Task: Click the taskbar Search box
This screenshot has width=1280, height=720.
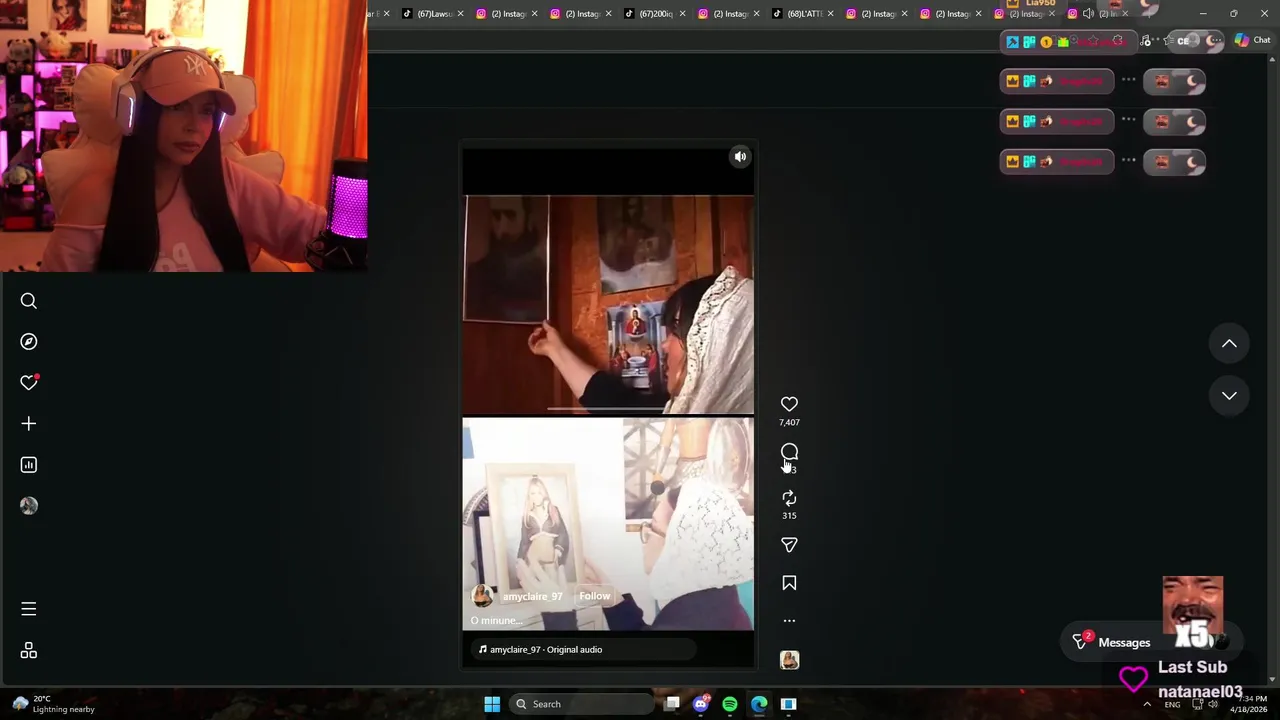Action: click(583, 704)
